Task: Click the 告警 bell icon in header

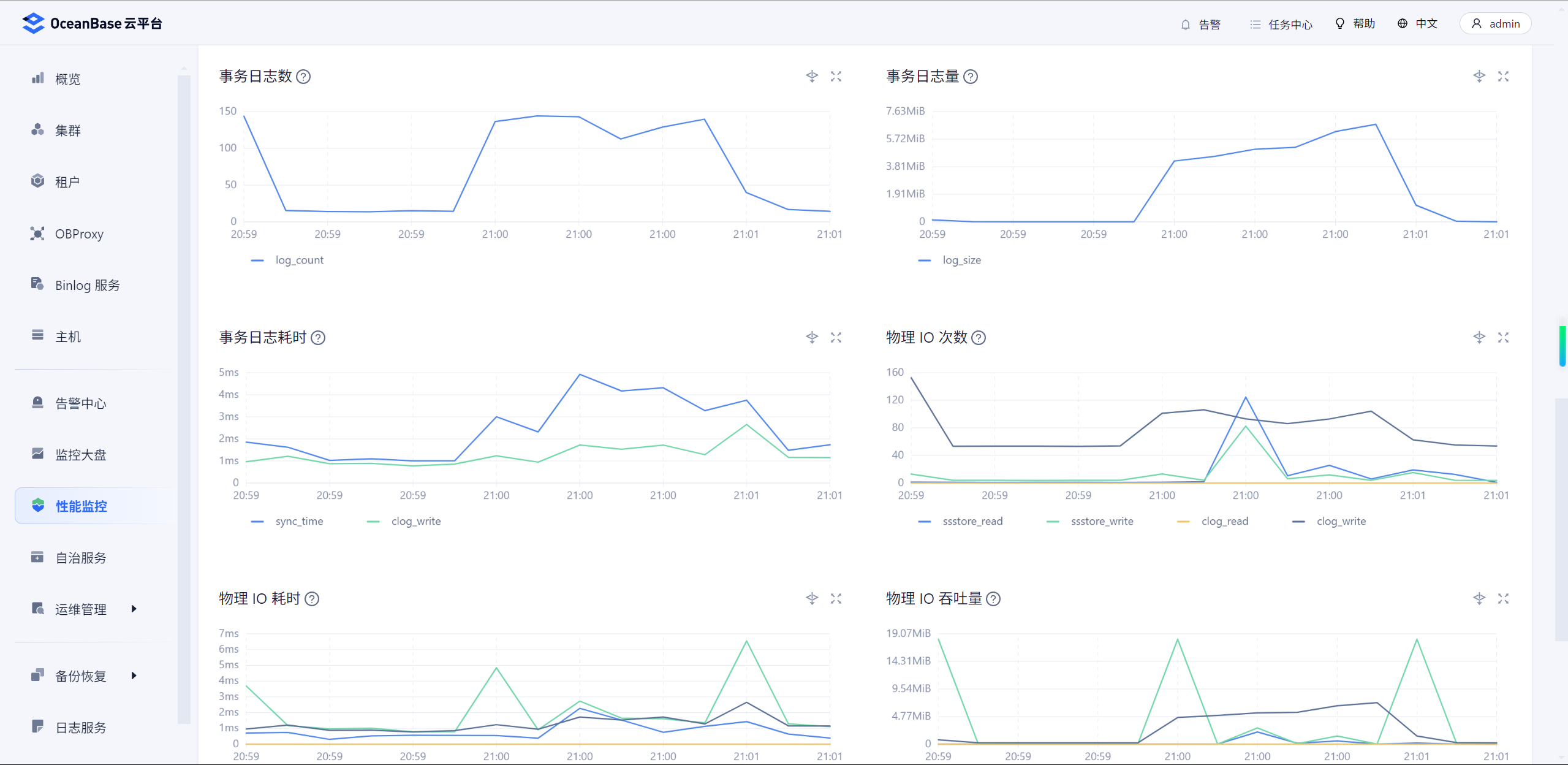Action: pos(1186,25)
